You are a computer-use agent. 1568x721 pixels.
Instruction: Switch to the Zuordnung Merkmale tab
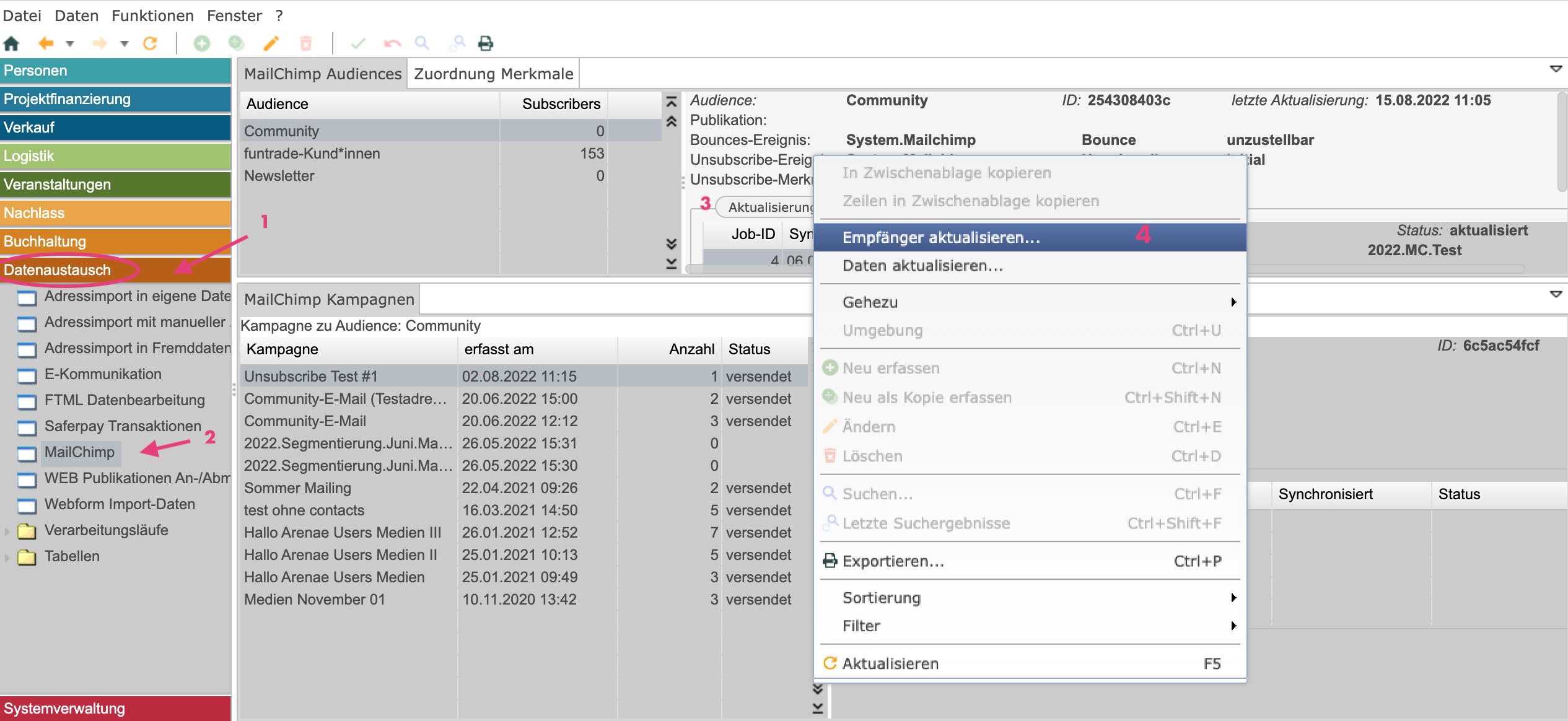click(493, 74)
